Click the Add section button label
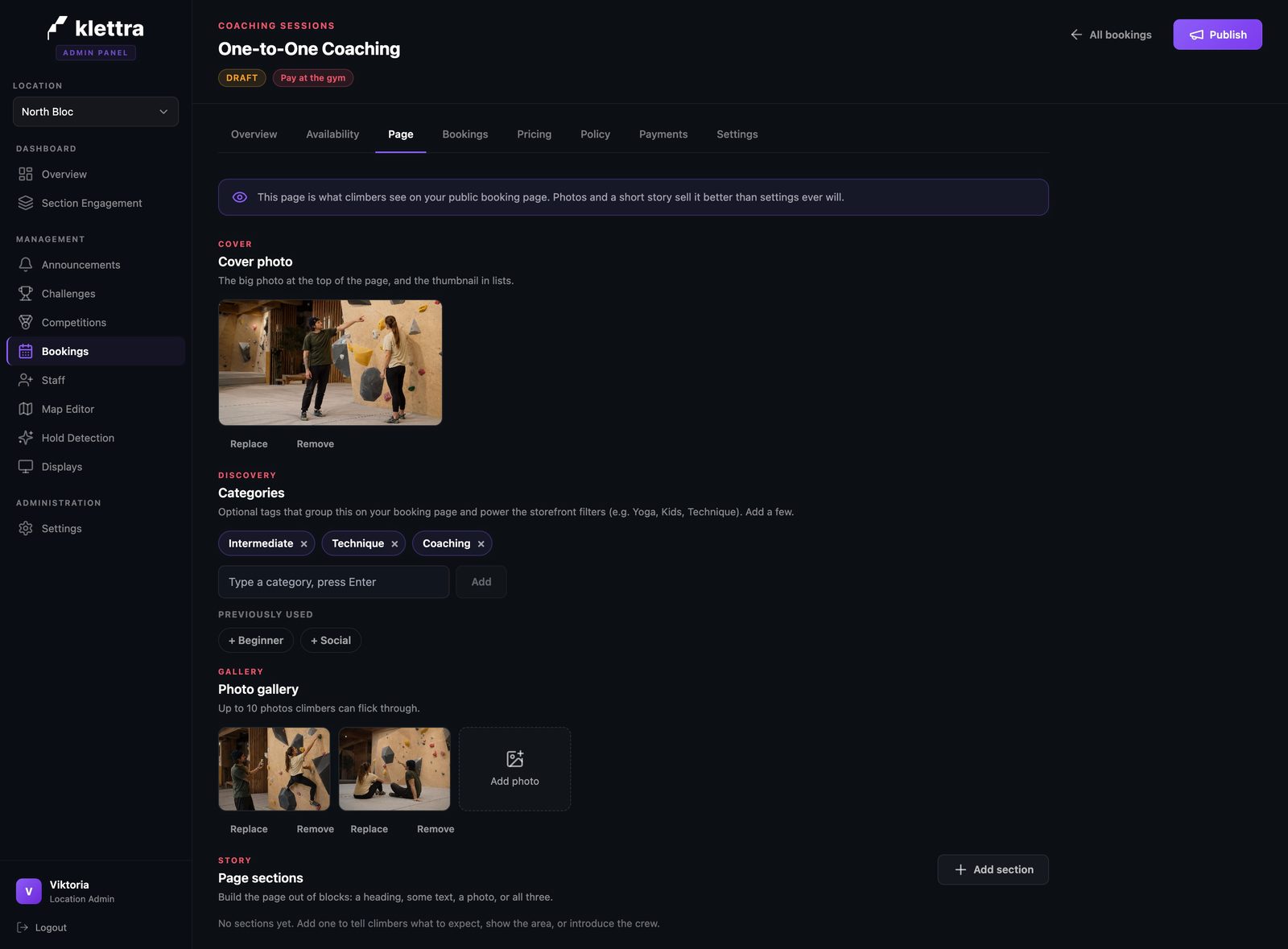 tap(1003, 870)
